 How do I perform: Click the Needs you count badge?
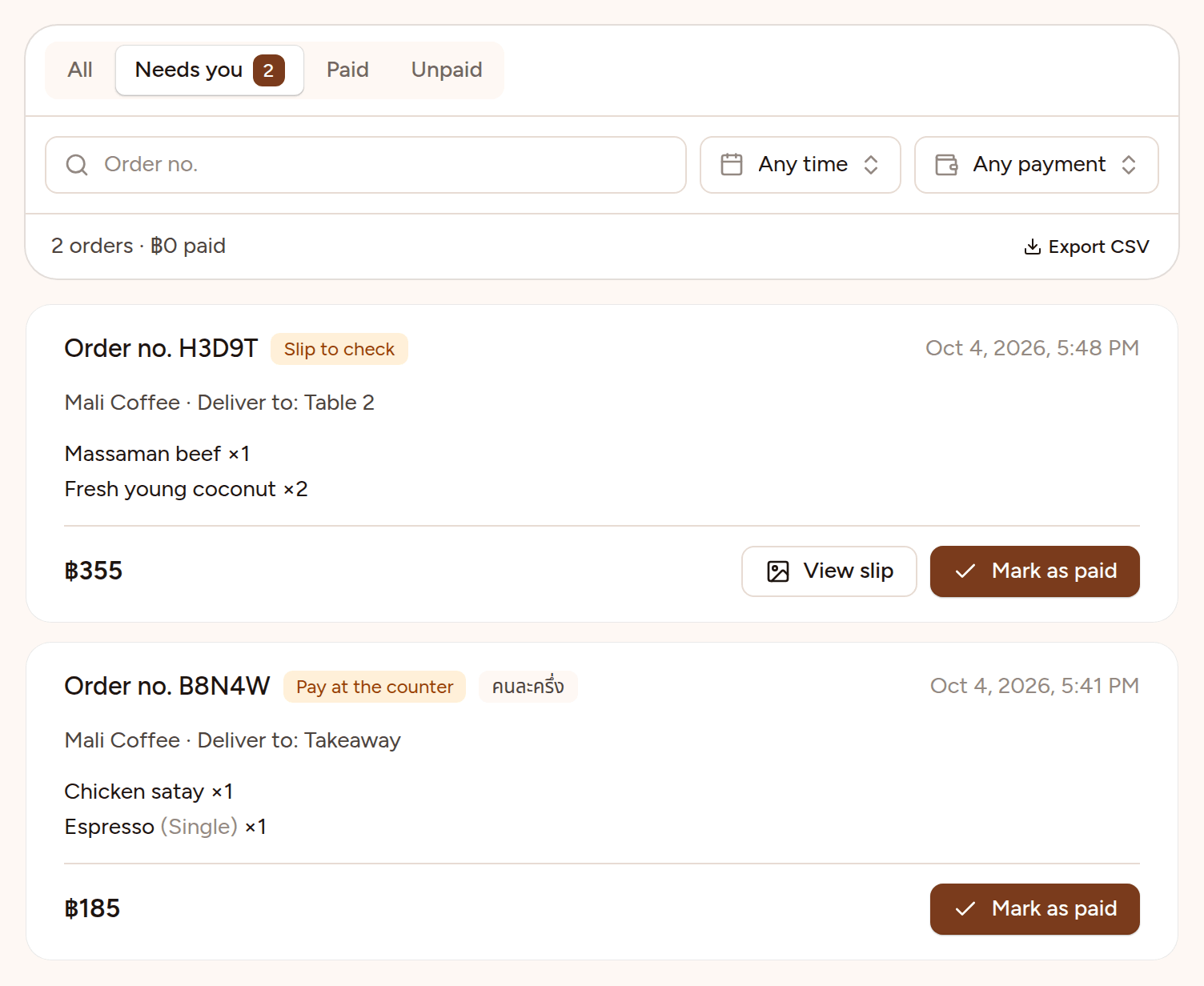click(269, 70)
